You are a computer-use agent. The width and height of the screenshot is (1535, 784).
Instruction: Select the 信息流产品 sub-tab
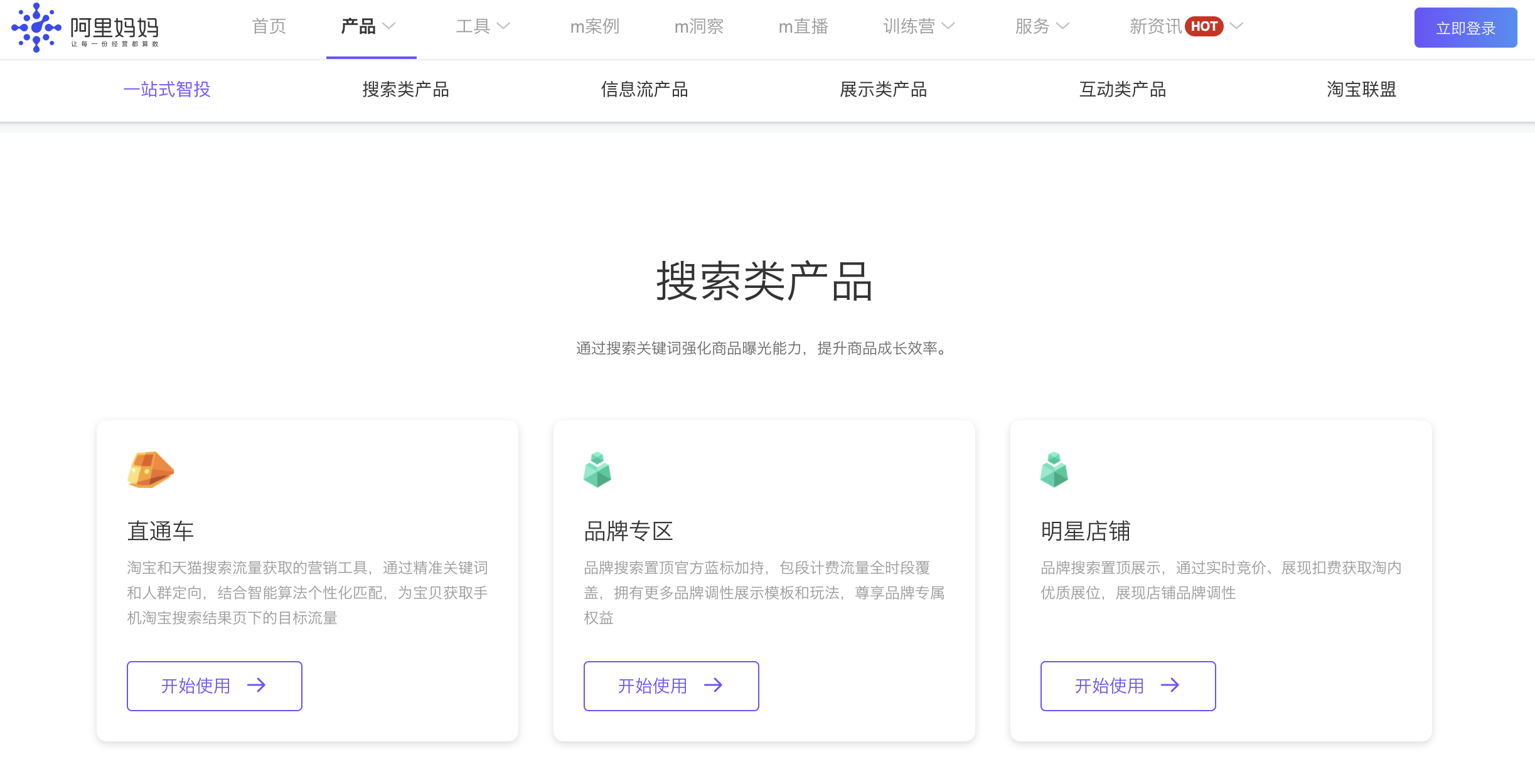pos(644,90)
